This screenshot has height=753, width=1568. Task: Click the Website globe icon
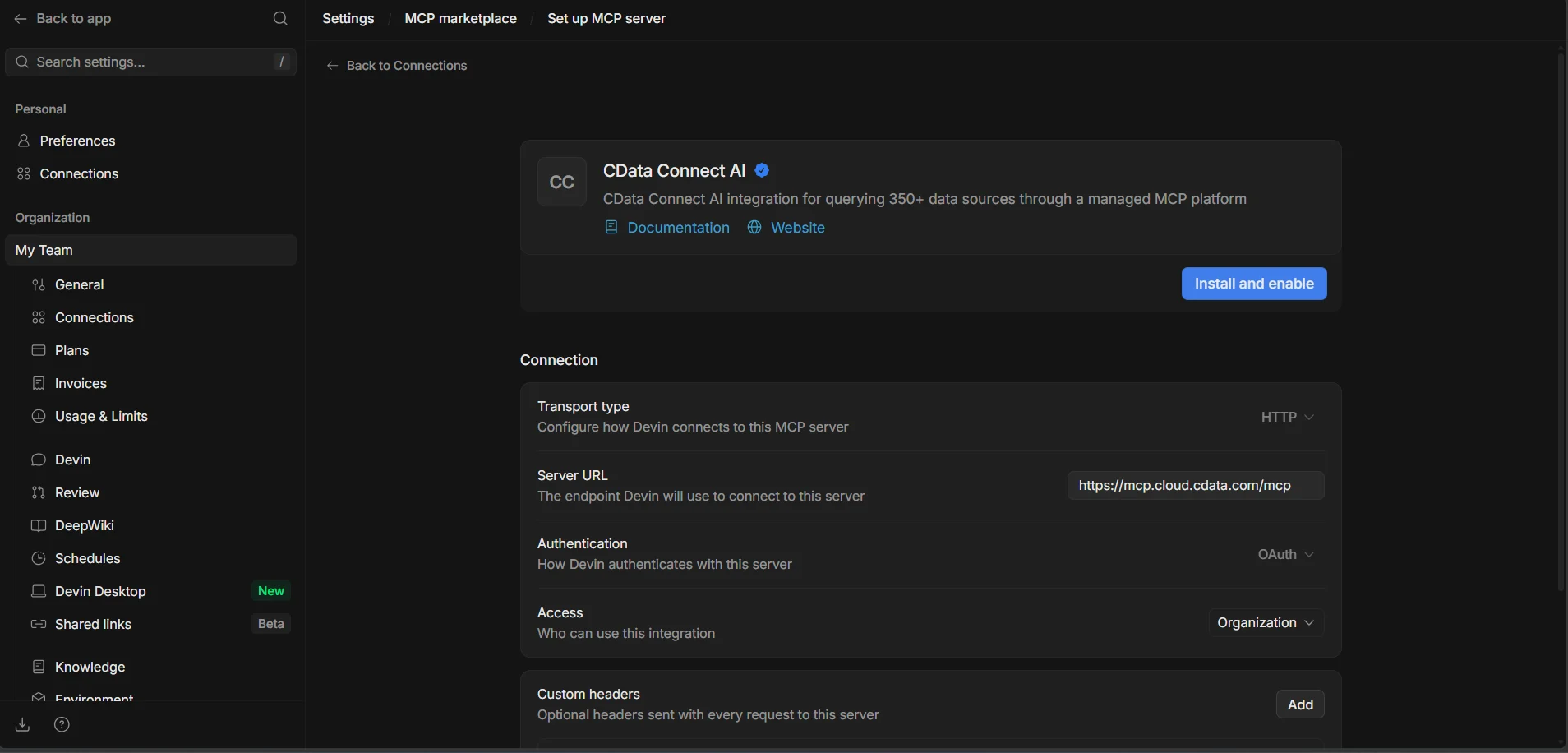(x=754, y=227)
